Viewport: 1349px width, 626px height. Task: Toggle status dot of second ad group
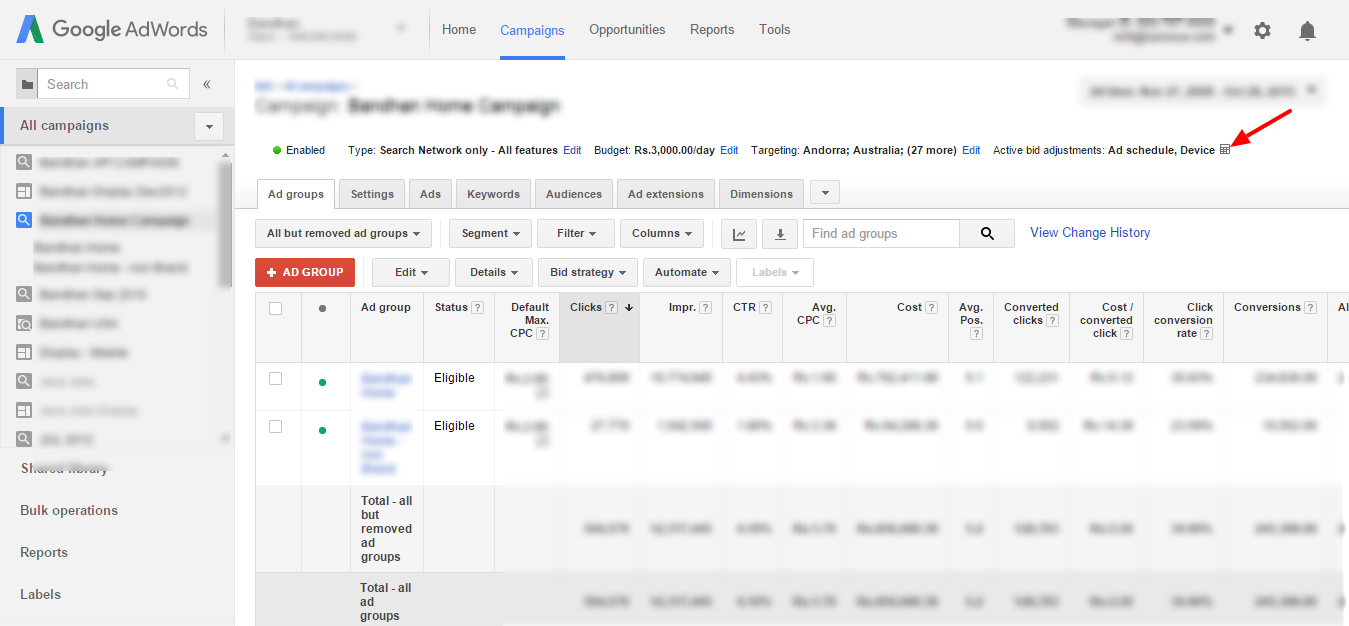pos(322,430)
